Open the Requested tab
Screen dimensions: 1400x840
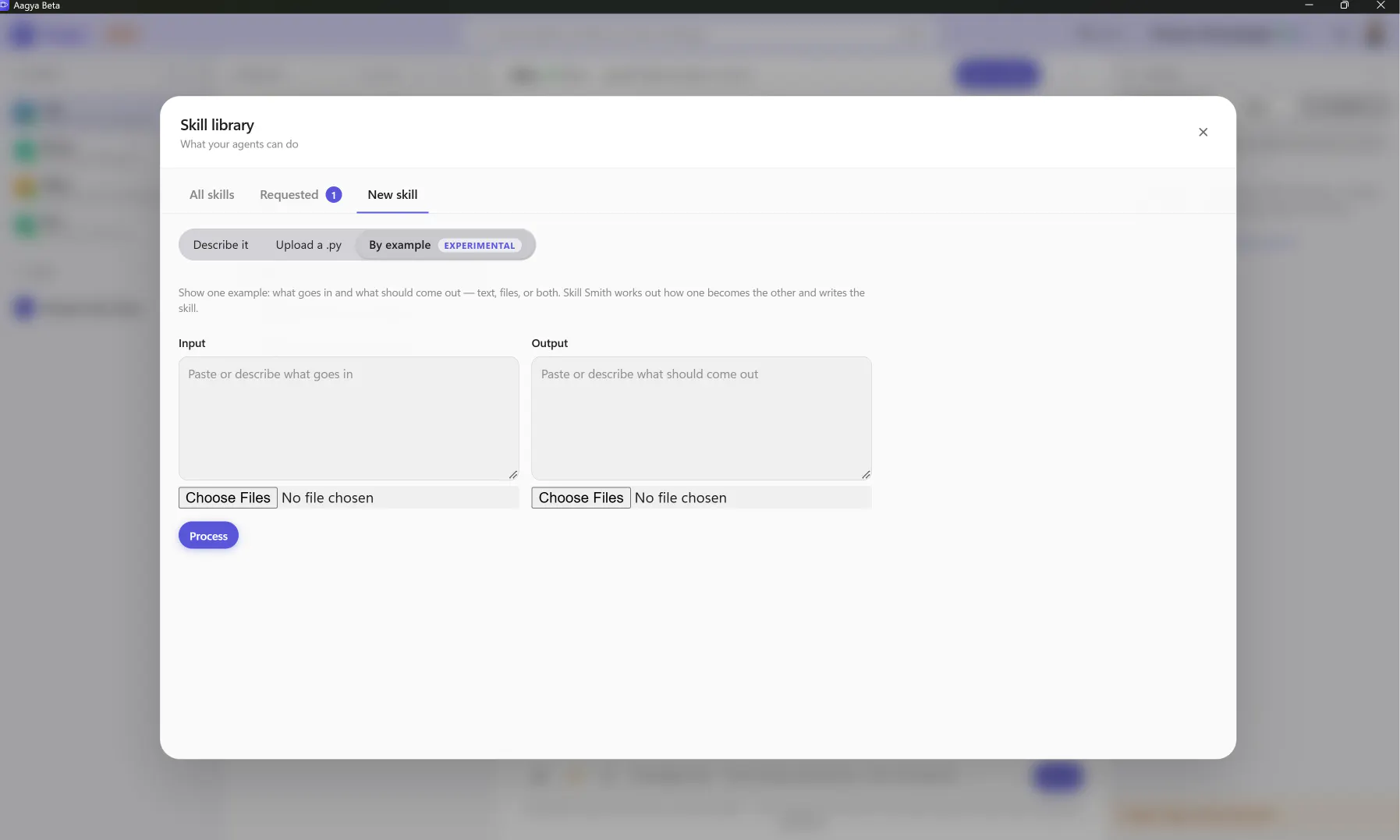300,194
